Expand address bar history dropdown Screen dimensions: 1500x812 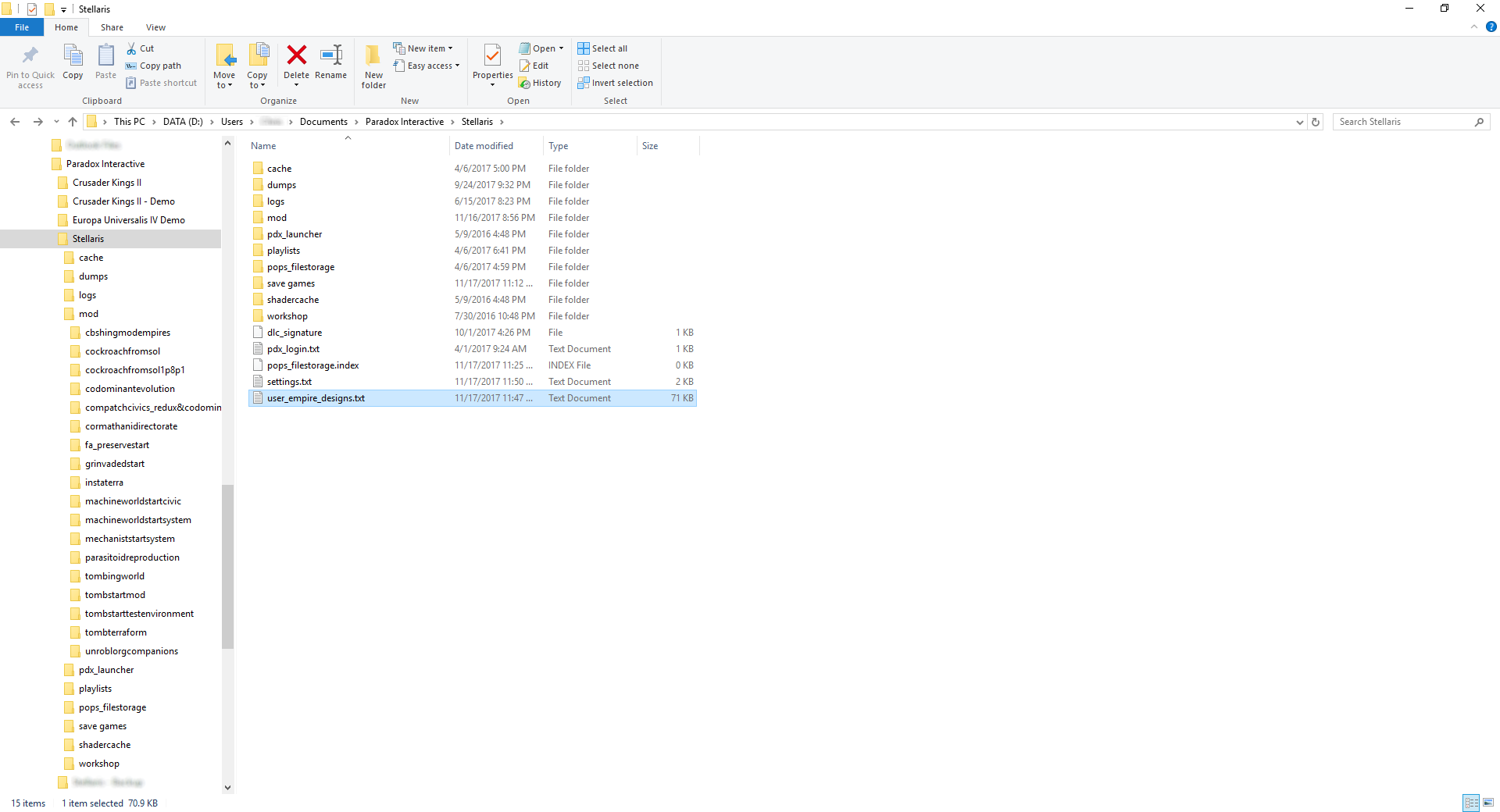pos(1300,122)
